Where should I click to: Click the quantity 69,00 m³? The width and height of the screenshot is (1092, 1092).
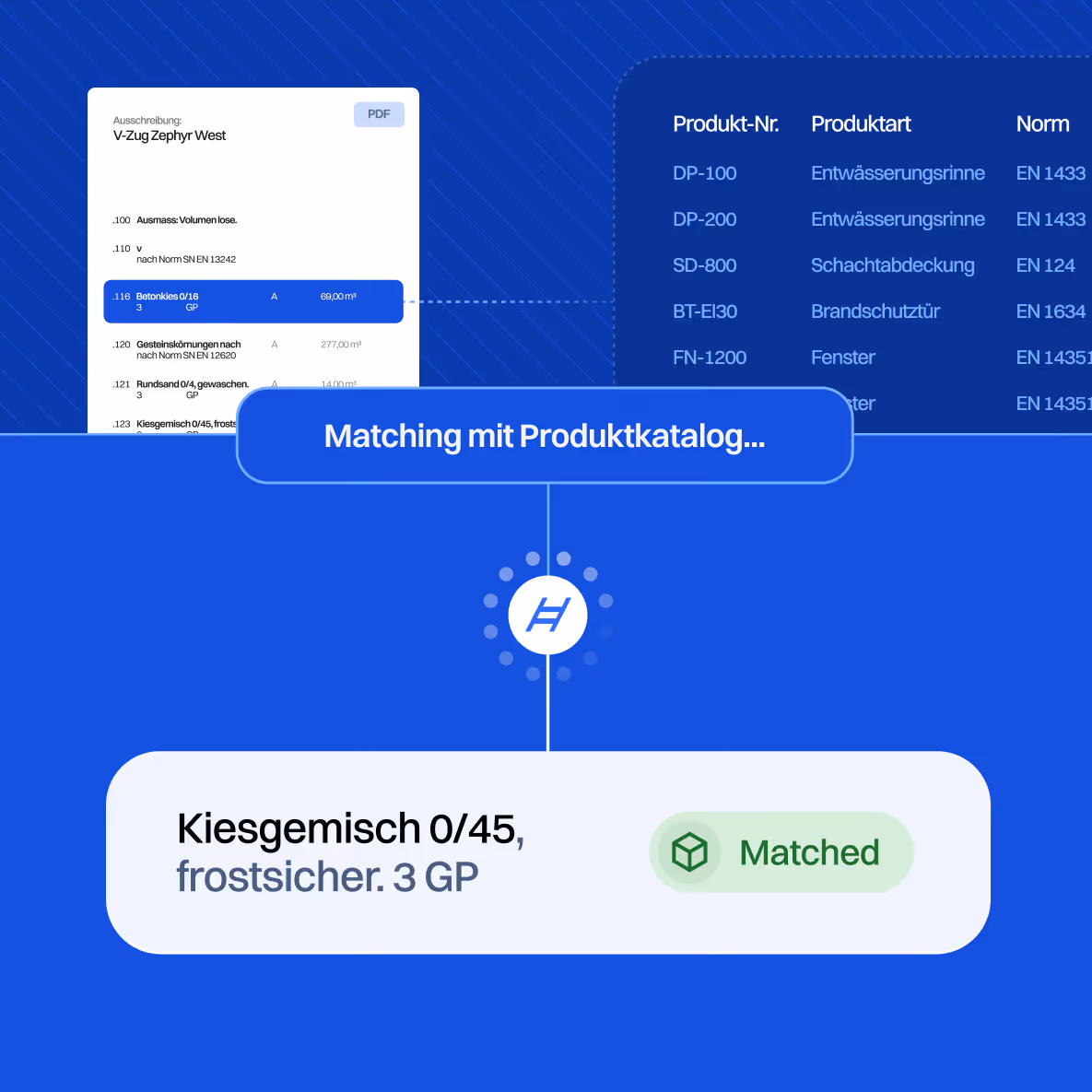(x=338, y=297)
